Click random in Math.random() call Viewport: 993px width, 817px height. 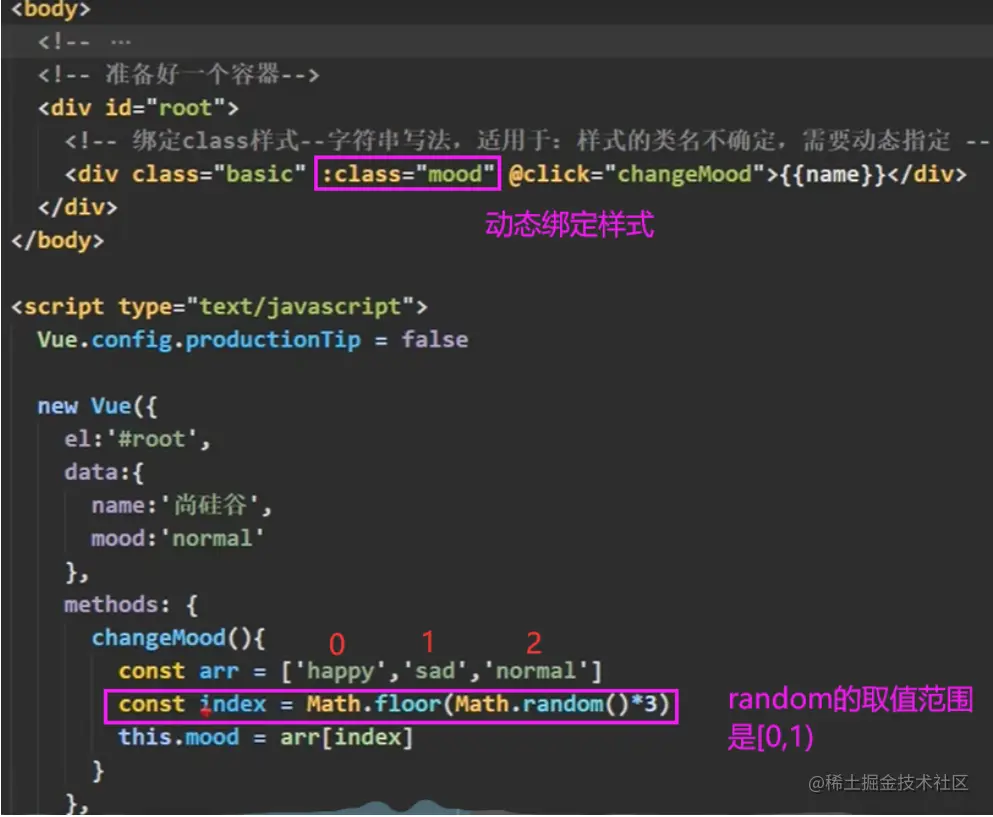tap(562, 704)
